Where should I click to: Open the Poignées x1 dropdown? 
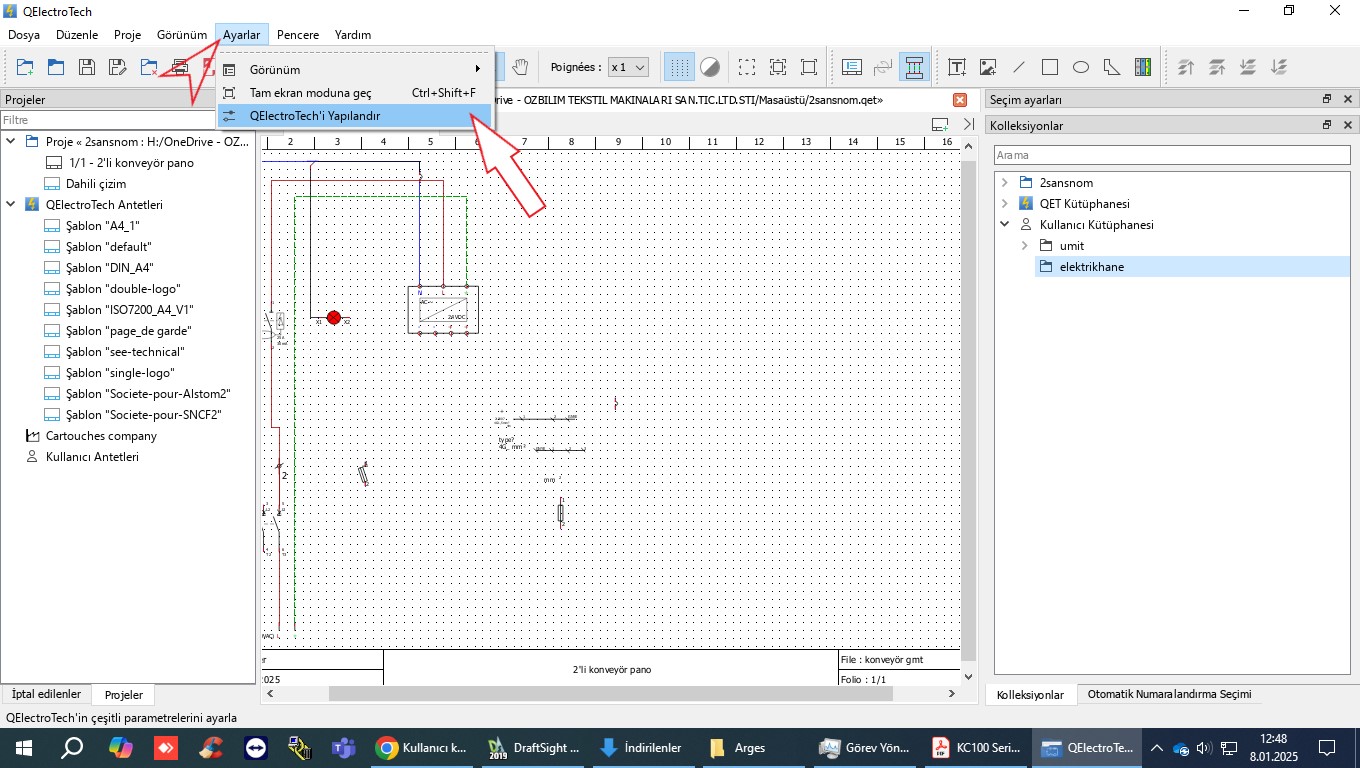(x=628, y=67)
